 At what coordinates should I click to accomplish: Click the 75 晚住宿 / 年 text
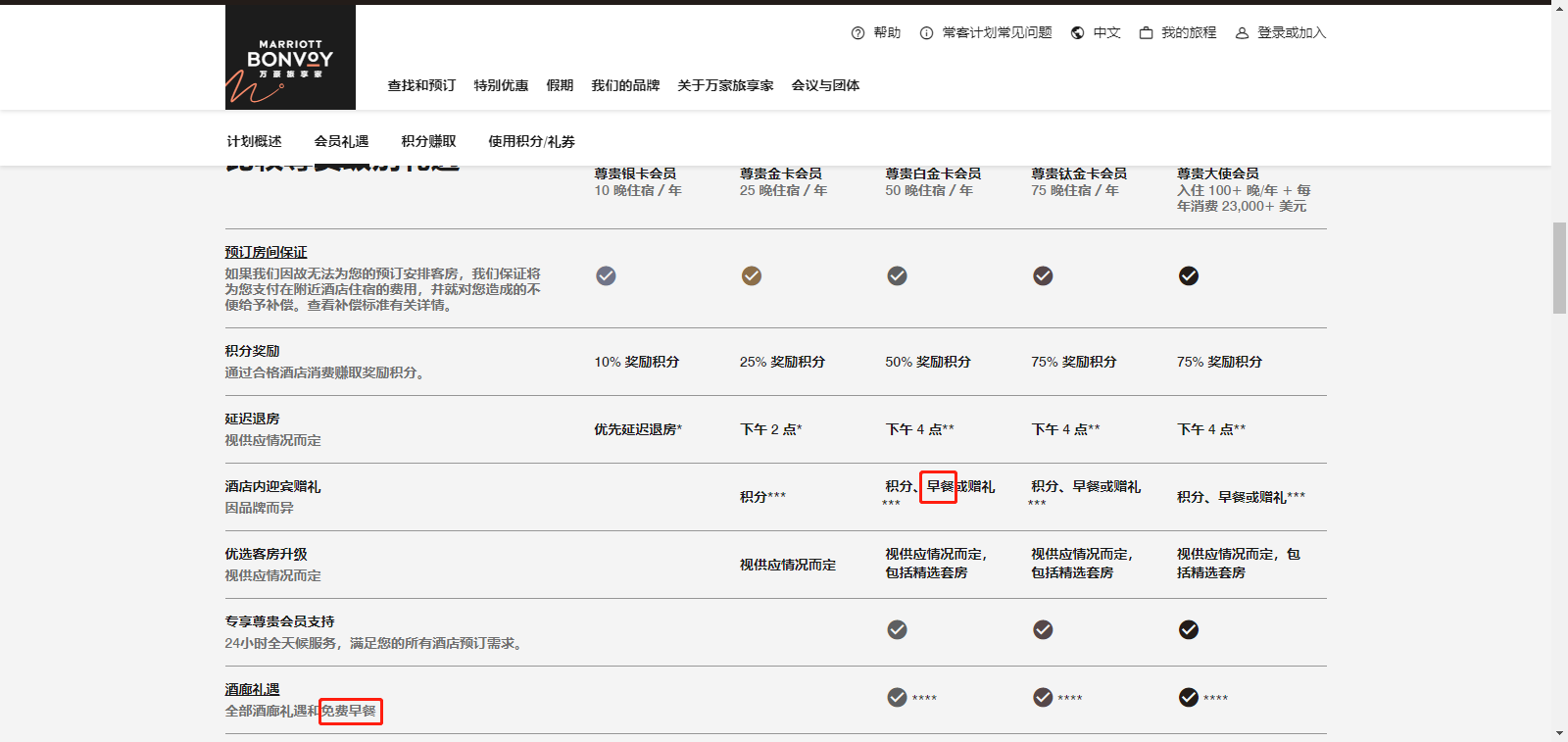click(x=1075, y=191)
